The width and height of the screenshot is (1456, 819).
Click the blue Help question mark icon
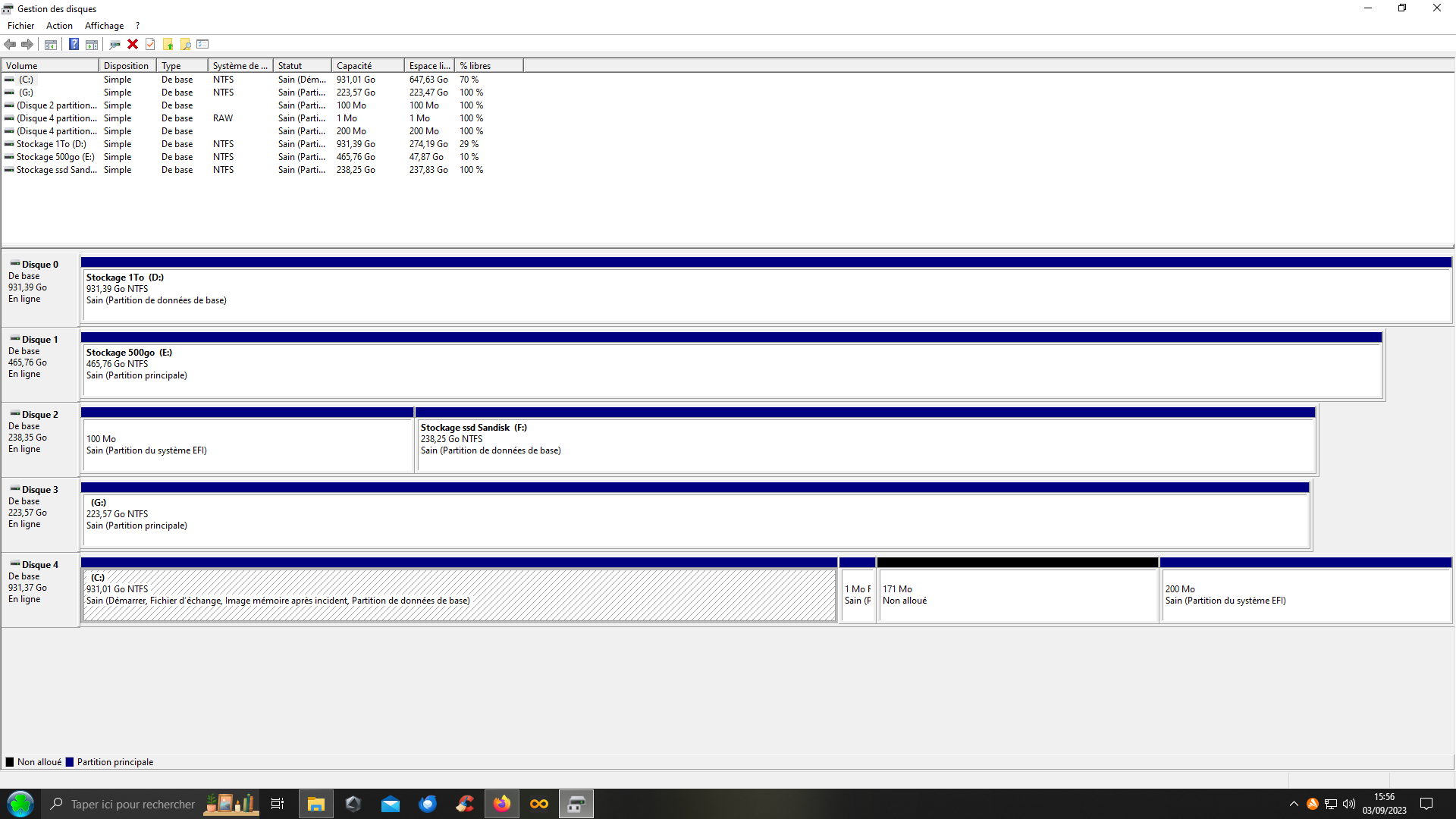74,44
